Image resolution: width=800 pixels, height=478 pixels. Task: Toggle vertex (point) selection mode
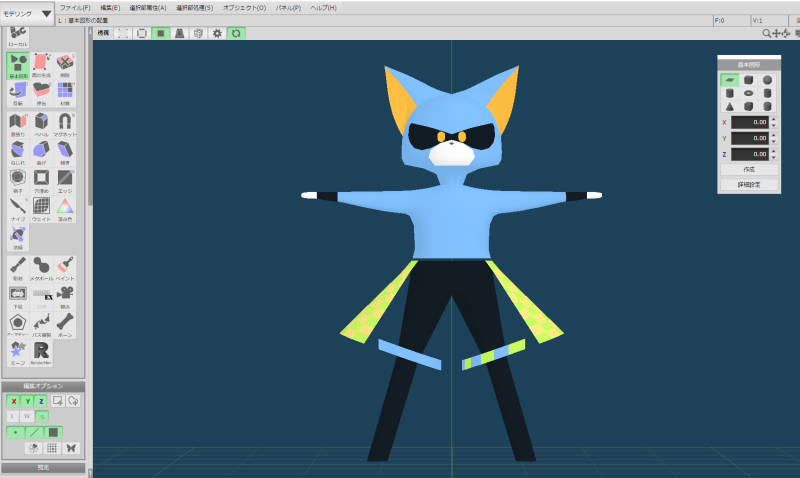[15, 433]
